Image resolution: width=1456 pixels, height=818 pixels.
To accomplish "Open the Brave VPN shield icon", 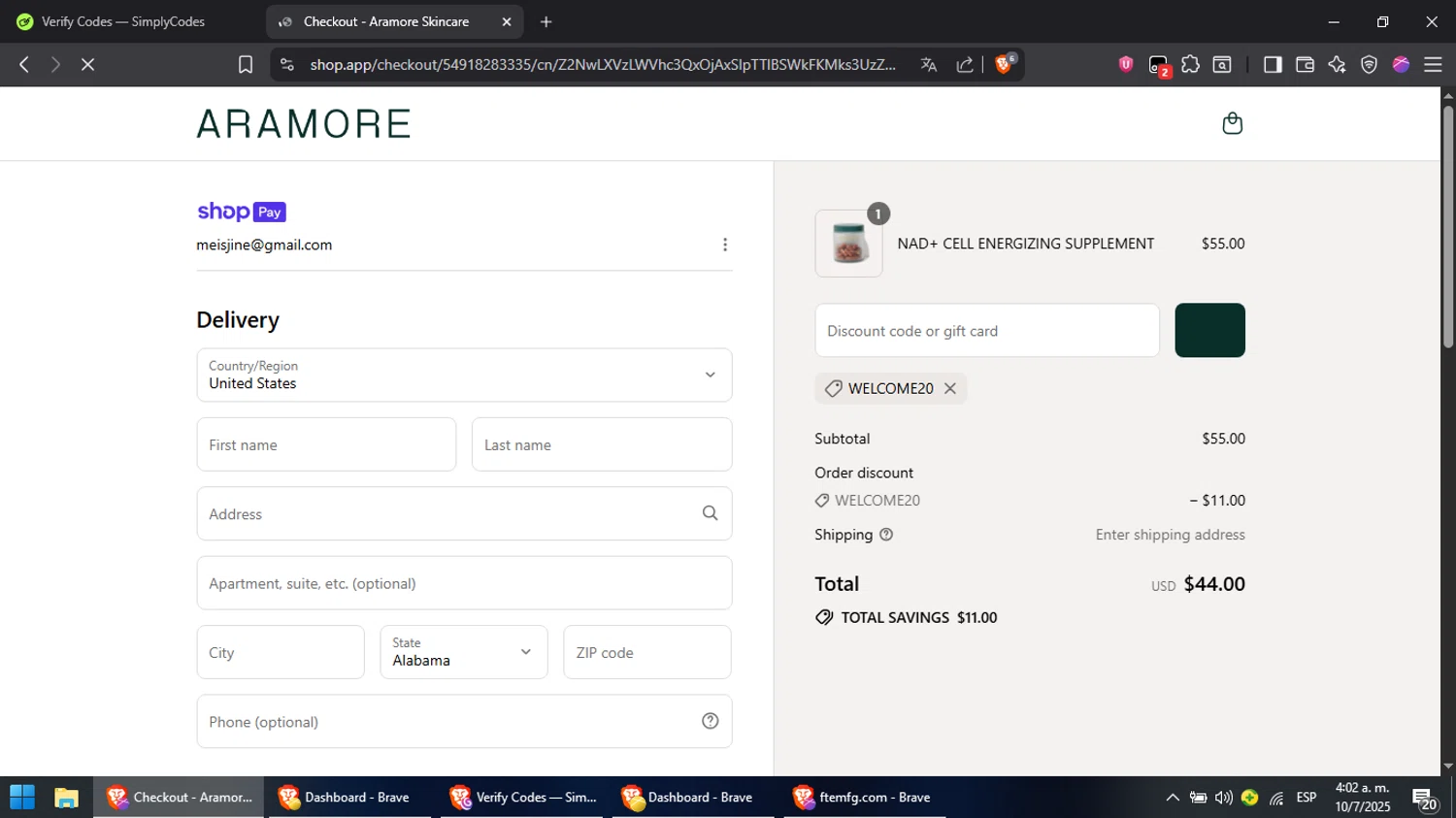I will pos(1369,64).
